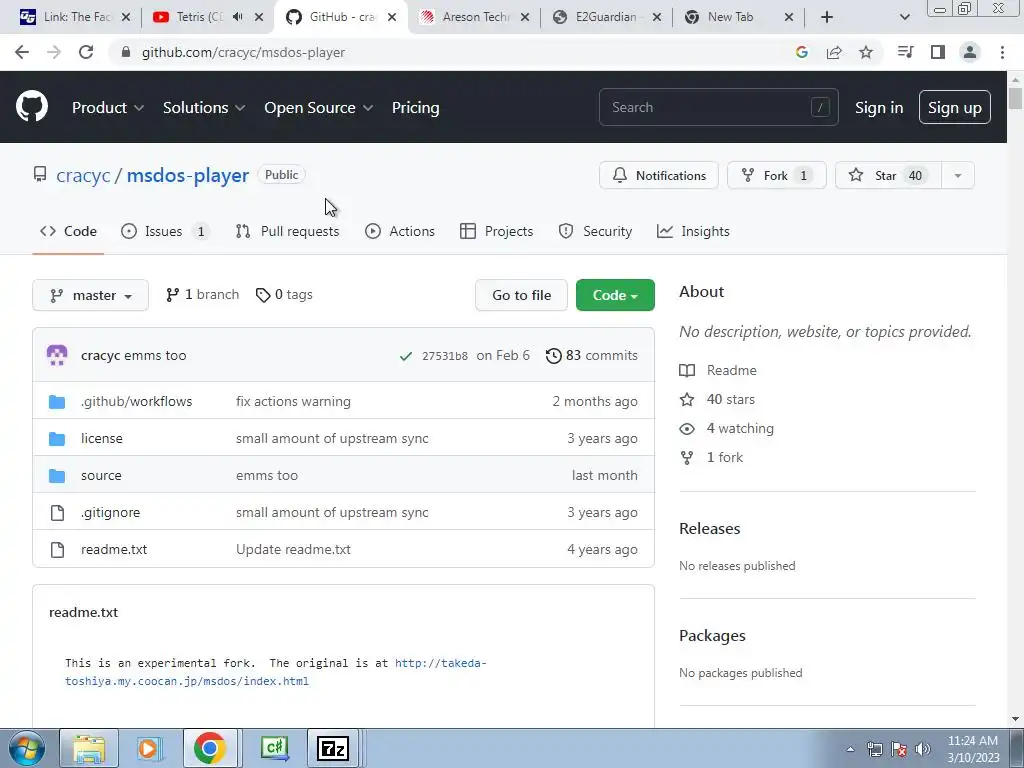
Task: Open the Issues tab
Action: pos(165,231)
